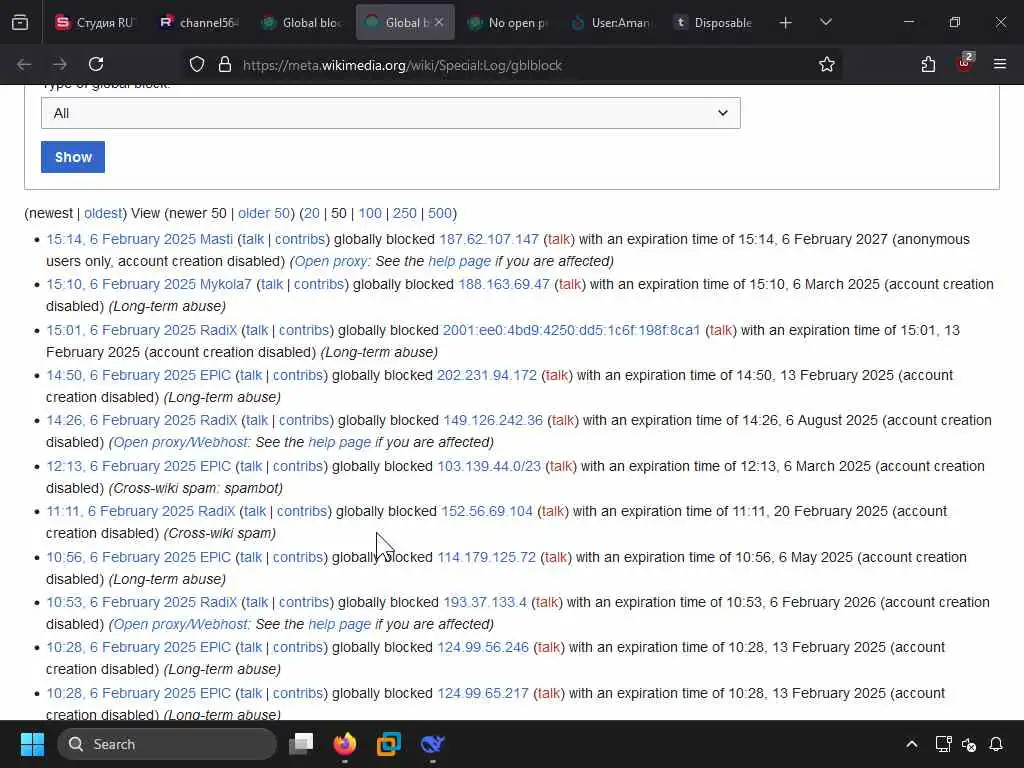This screenshot has width=1024, height=768.
Task: Open IP link 152.56.69.104
Action: point(487,511)
